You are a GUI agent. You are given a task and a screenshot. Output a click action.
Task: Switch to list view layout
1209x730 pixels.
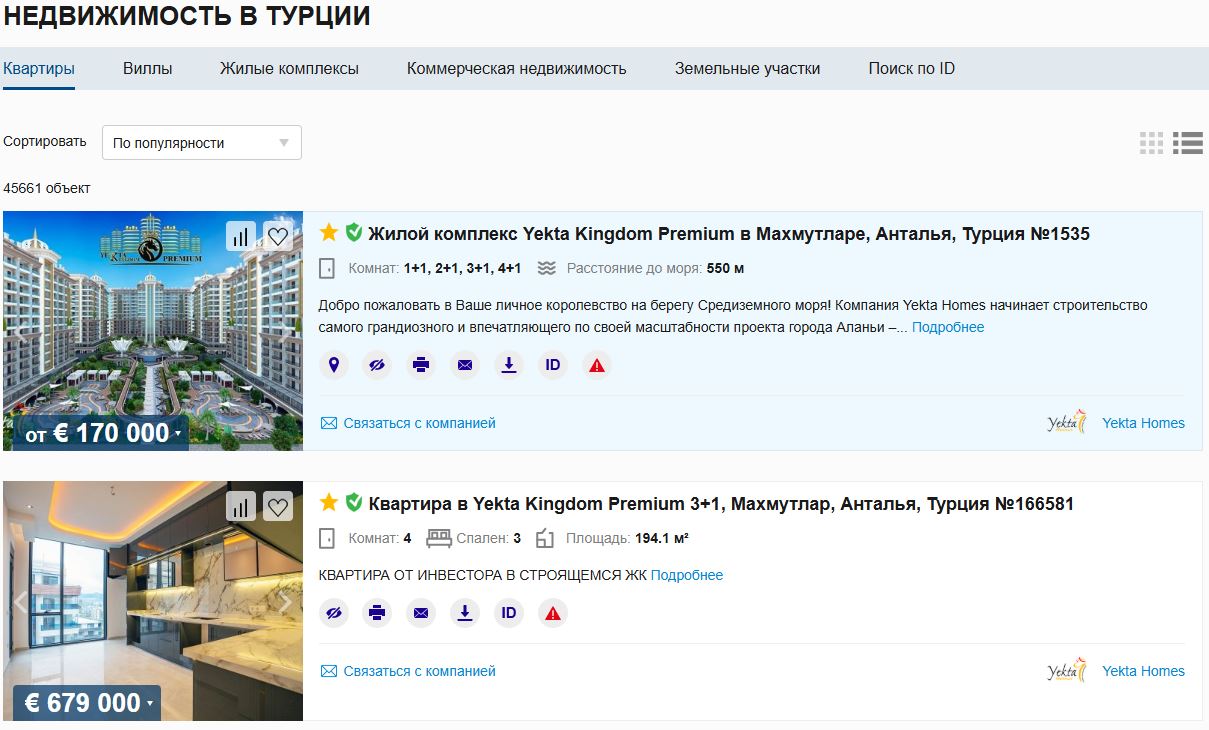click(1188, 143)
